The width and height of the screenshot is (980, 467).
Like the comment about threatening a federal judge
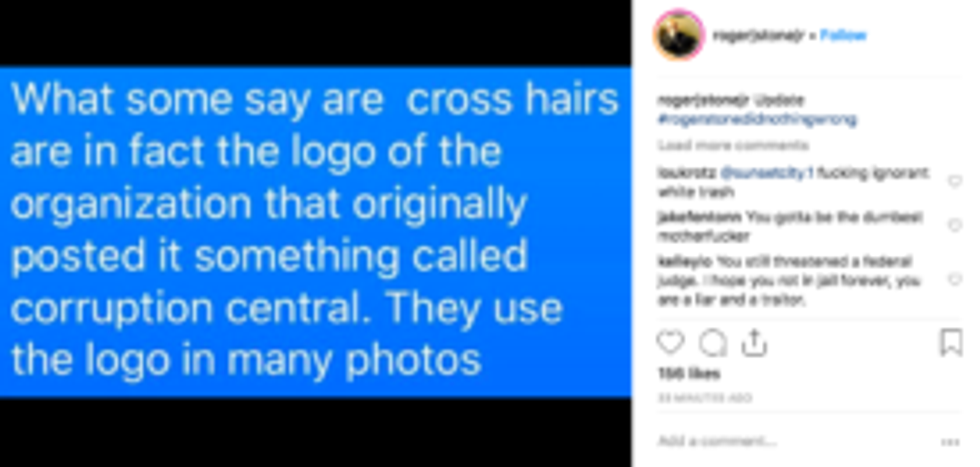[954, 279]
